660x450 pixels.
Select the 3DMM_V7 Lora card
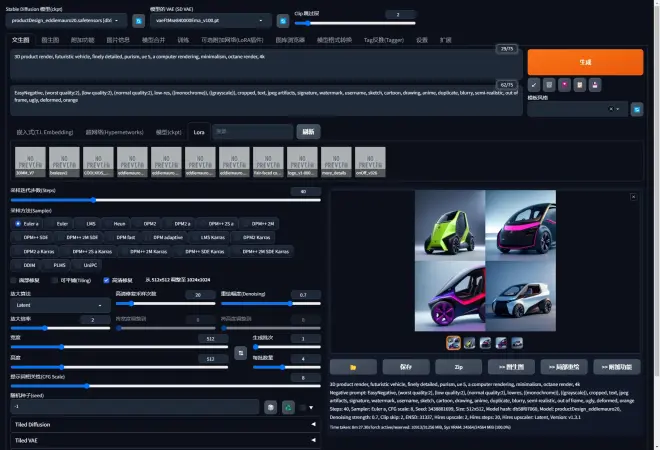click(x=30, y=162)
